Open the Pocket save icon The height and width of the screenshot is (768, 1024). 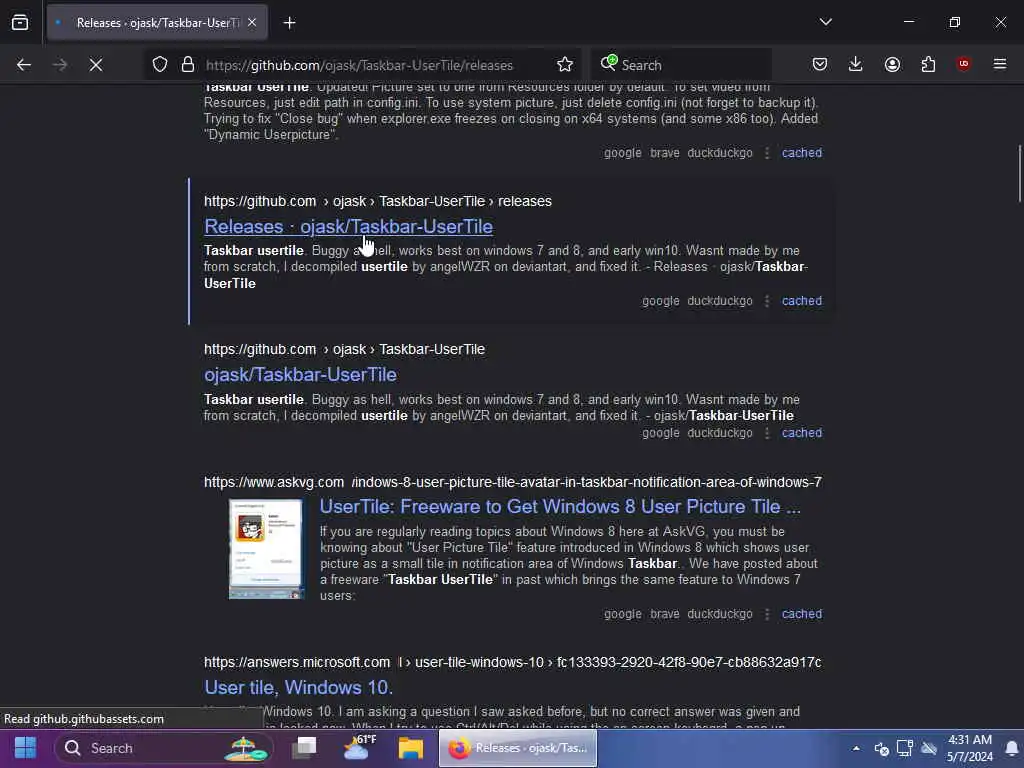click(x=820, y=64)
